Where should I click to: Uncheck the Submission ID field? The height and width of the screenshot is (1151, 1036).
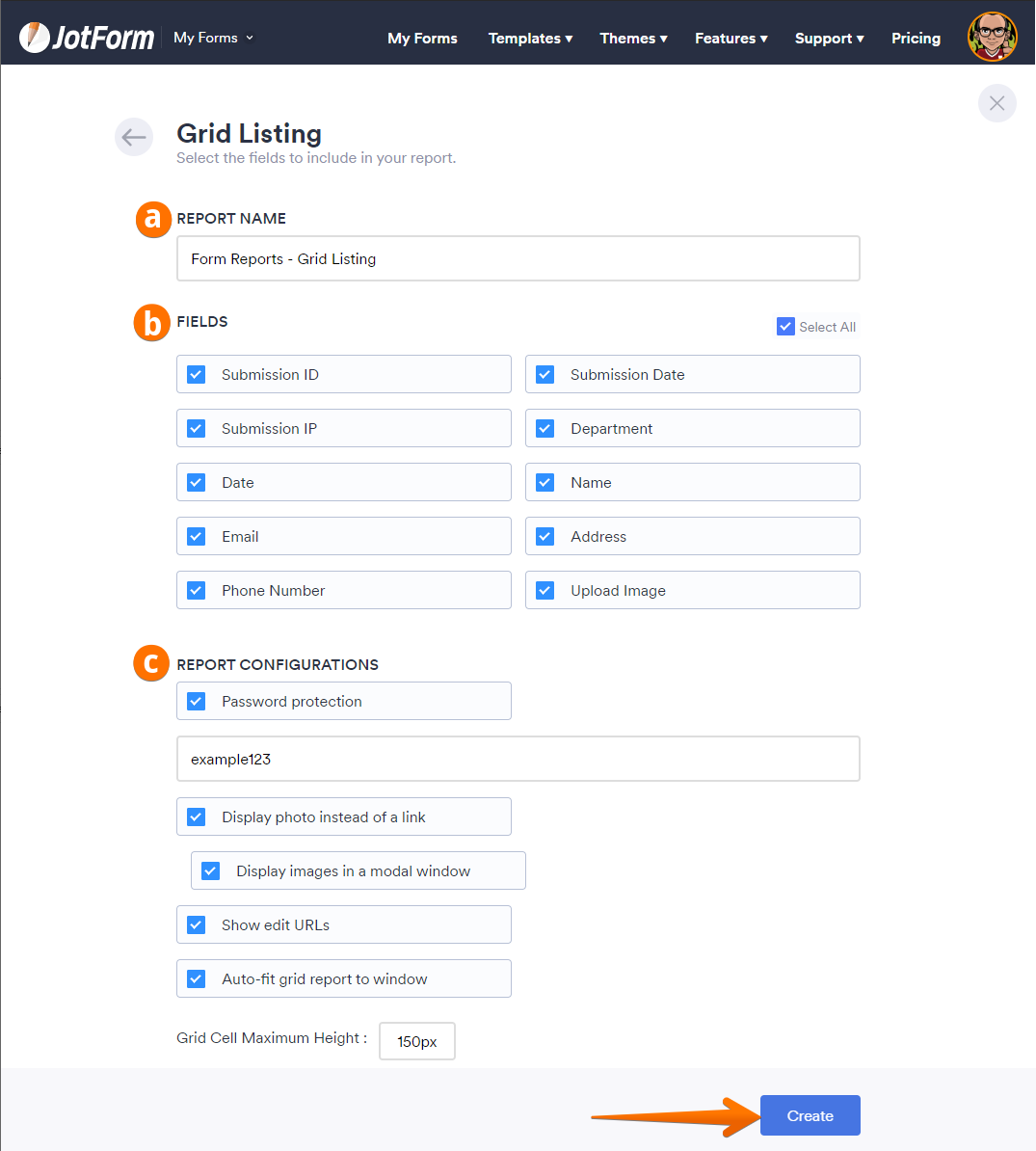pyautogui.click(x=196, y=374)
